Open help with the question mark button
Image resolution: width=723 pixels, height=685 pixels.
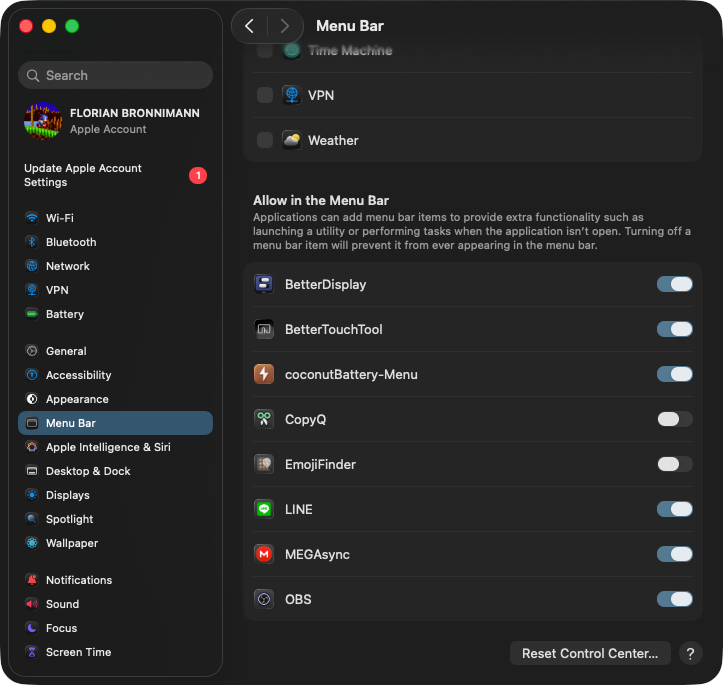pos(690,653)
